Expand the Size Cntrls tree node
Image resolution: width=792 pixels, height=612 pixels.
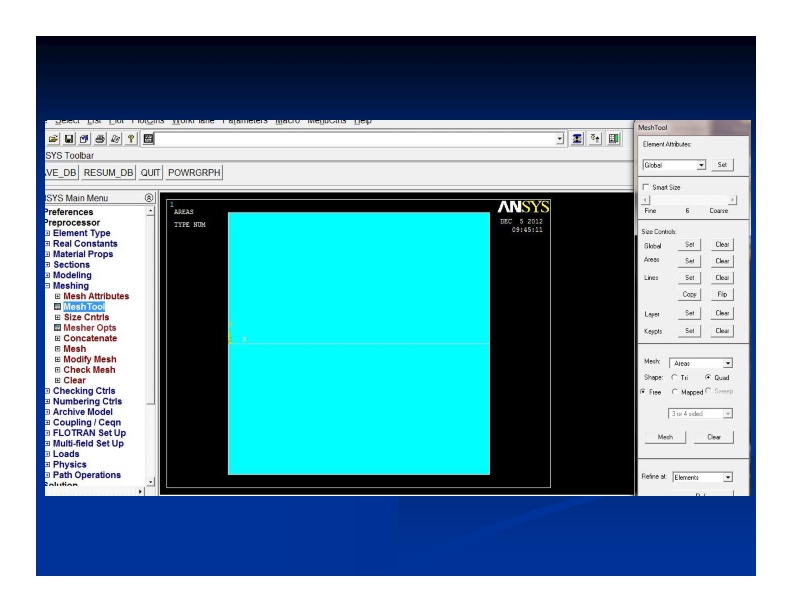pos(58,318)
